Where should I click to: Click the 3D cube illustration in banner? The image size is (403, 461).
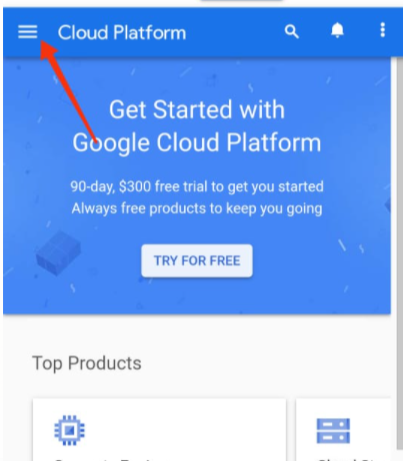[58, 253]
